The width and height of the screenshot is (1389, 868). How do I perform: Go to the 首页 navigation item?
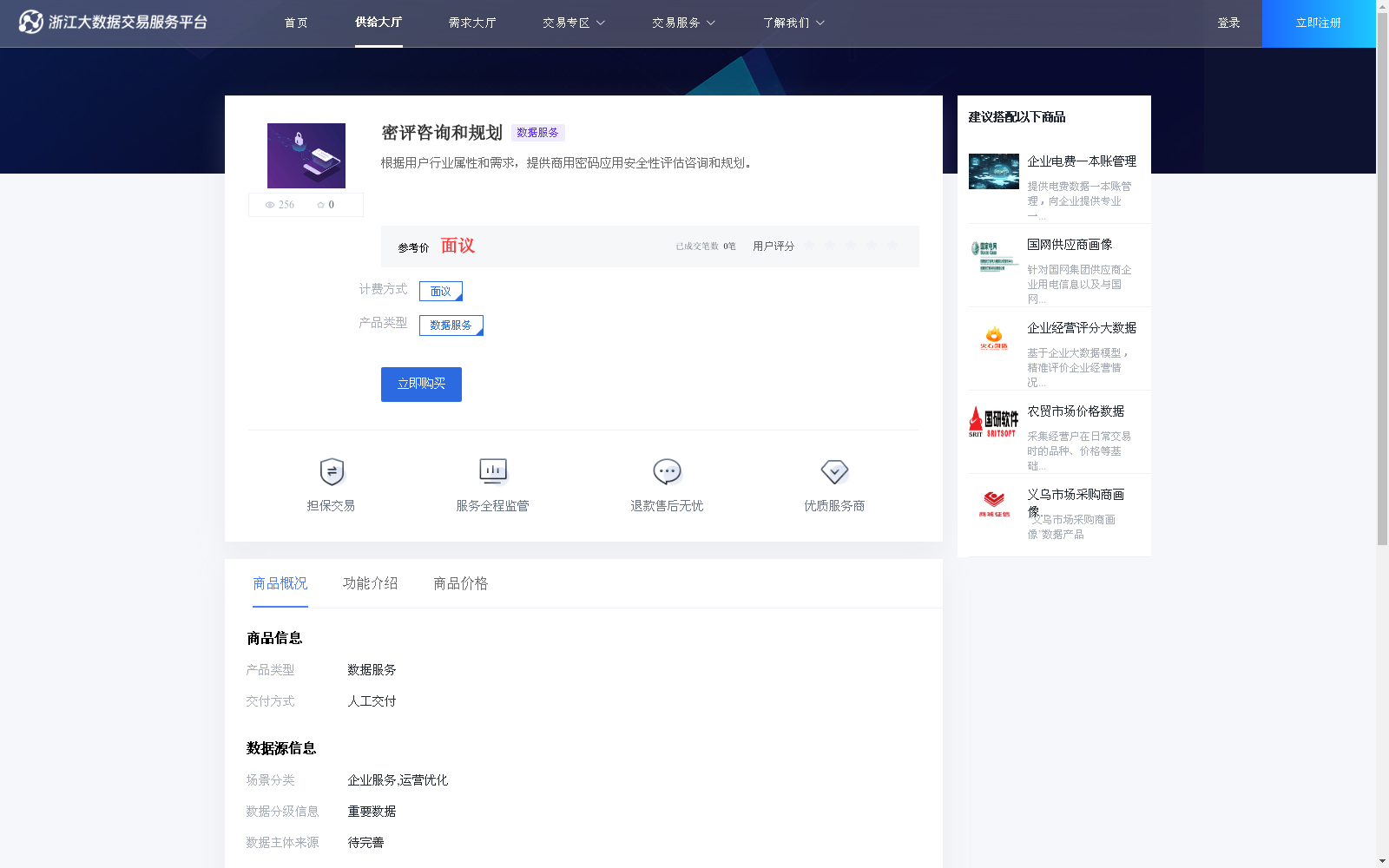(x=296, y=23)
